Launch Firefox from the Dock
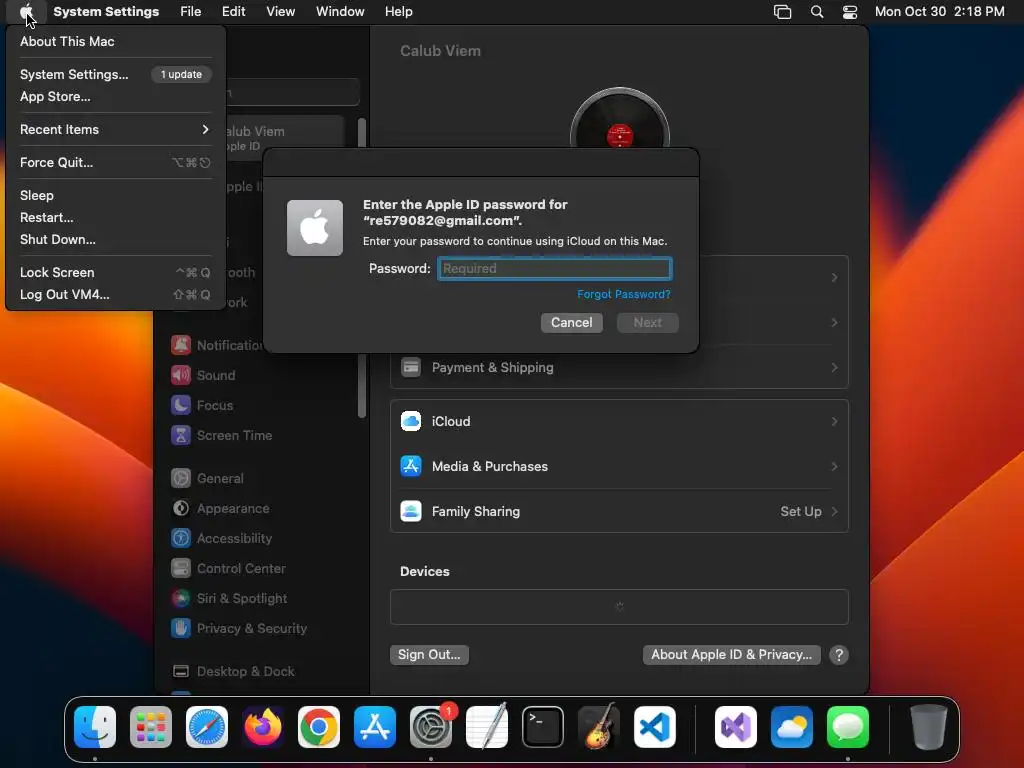The width and height of the screenshot is (1024, 768). (x=263, y=727)
